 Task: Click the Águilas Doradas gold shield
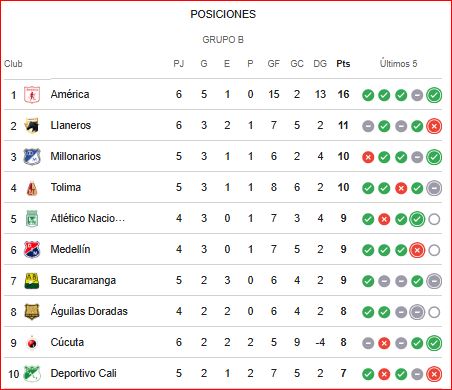(x=32, y=312)
